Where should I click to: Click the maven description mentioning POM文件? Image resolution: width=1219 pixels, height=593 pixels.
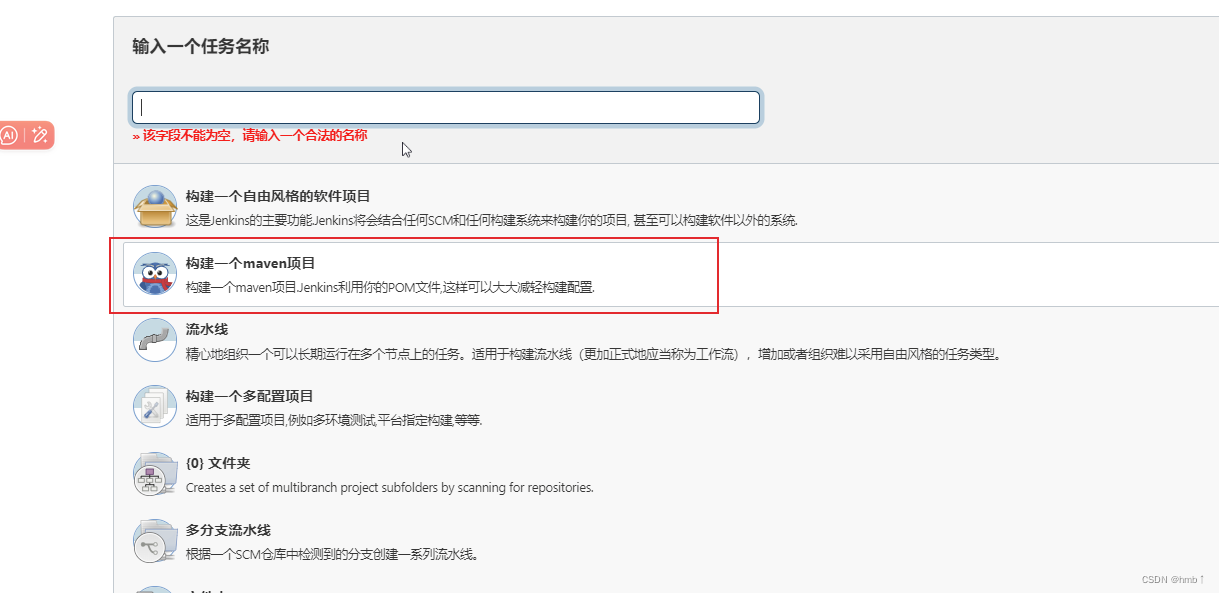[x=390, y=287]
